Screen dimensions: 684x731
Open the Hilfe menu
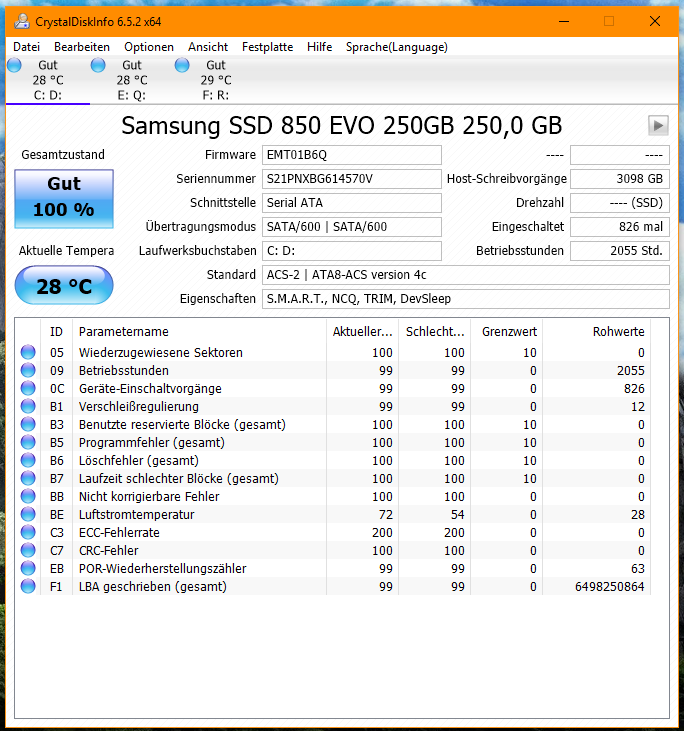[x=319, y=47]
